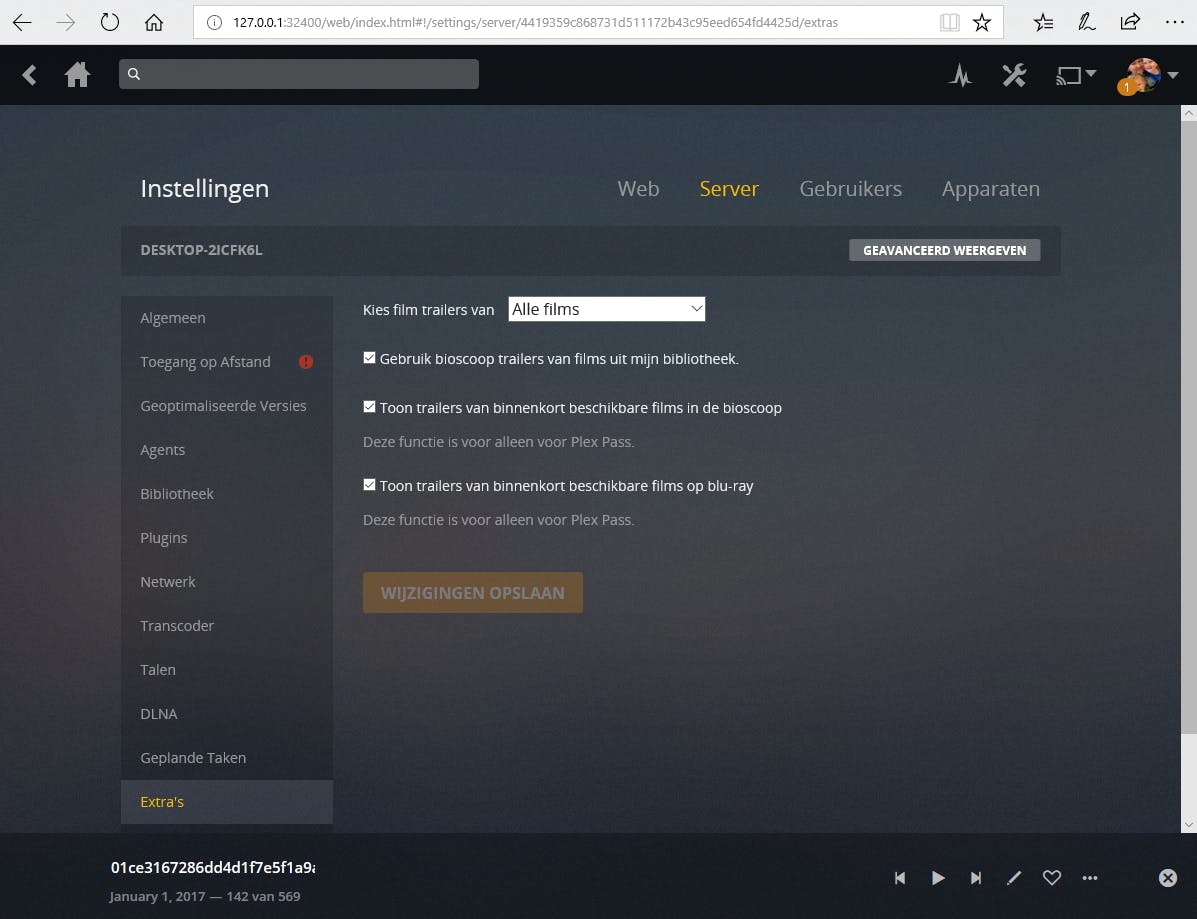Screen dimensions: 1197x919
Task: Skip to next track in player
Action: [976, 878]
